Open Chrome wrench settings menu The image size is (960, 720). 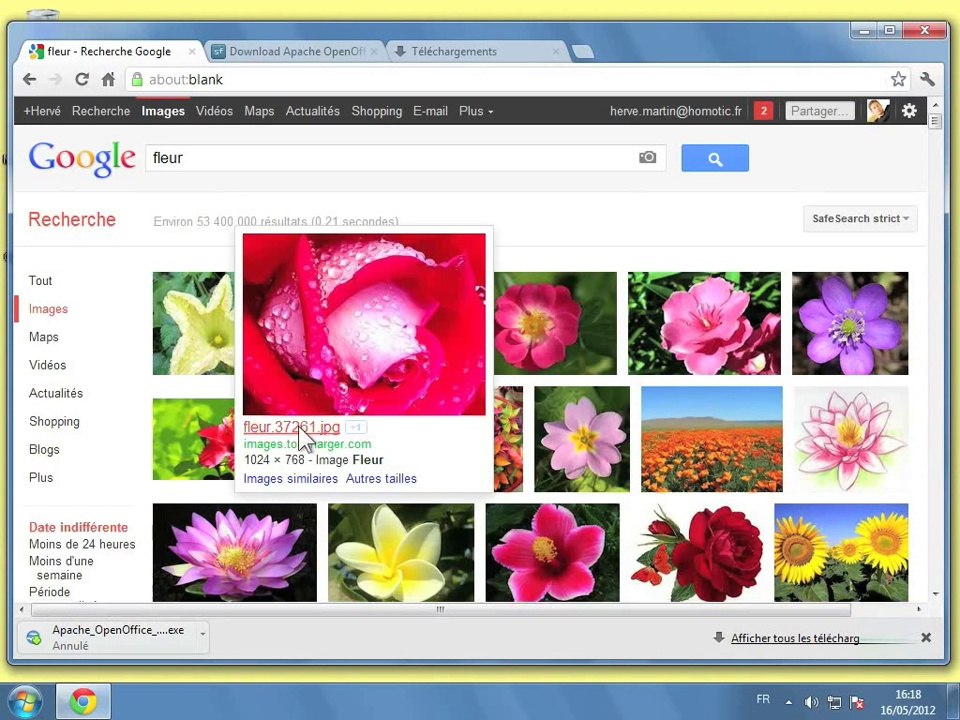pyautogui.click(x=928, y=79)
